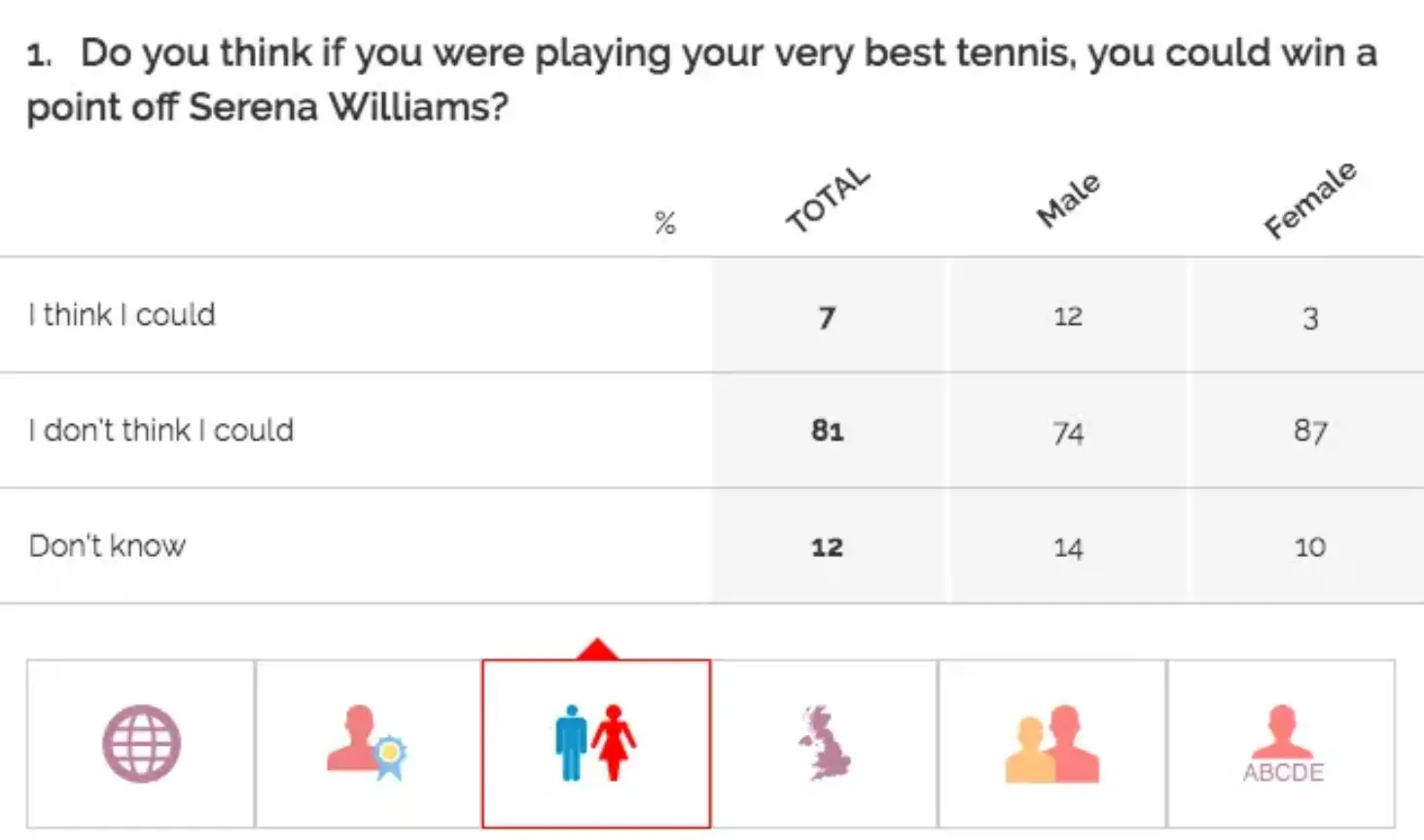Viewport: 1424px width, 840px height.
Task: Select the male and female gender icon
Action: [596, 744]
